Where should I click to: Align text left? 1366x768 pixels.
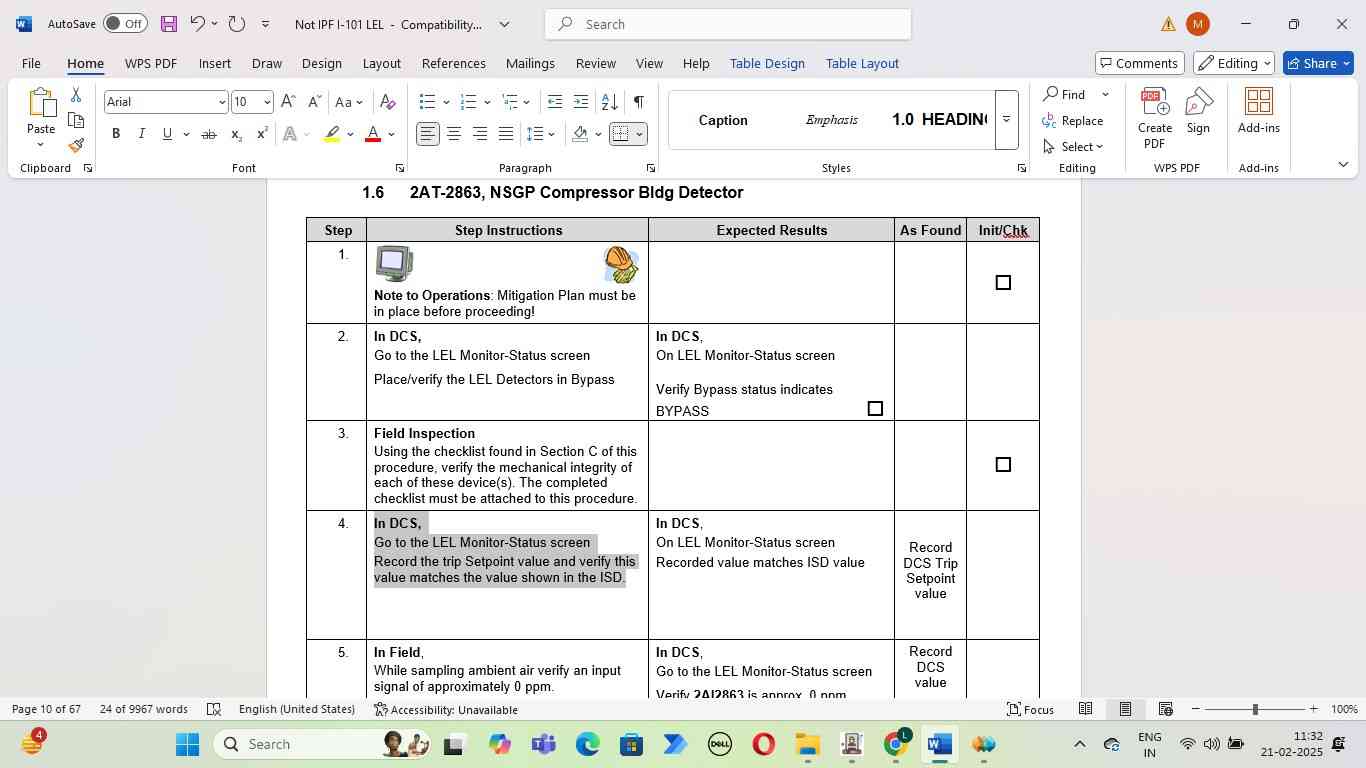tap(428, 134)
